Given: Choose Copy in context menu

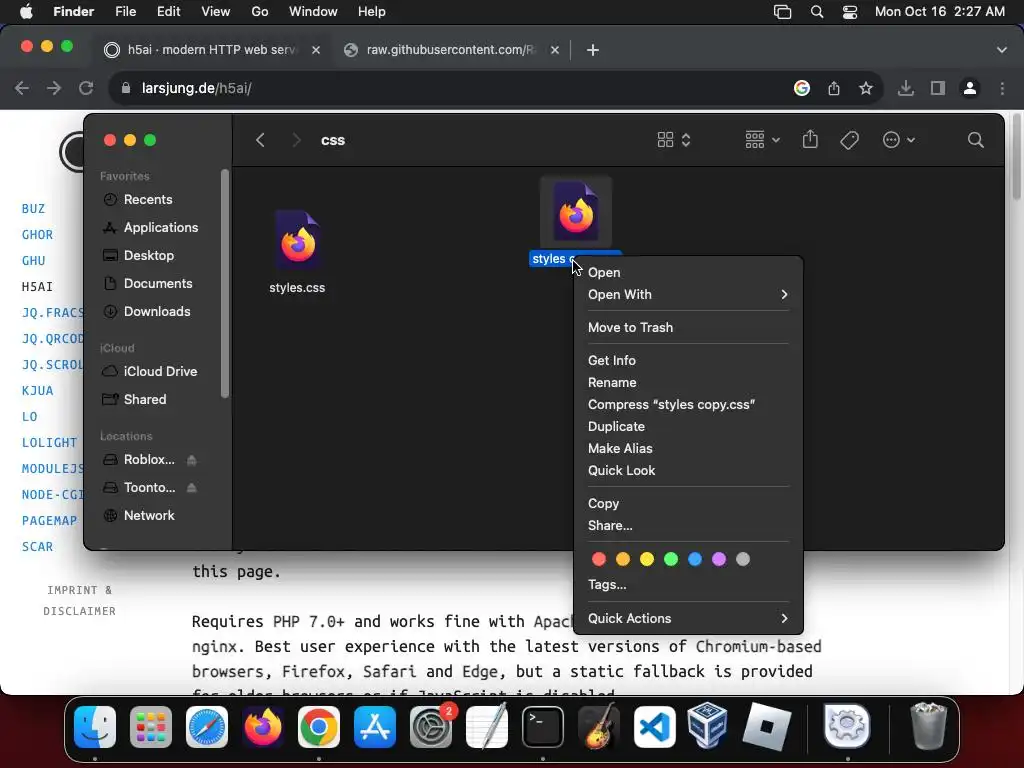Looking at the screenshot, I should point(688,504).
